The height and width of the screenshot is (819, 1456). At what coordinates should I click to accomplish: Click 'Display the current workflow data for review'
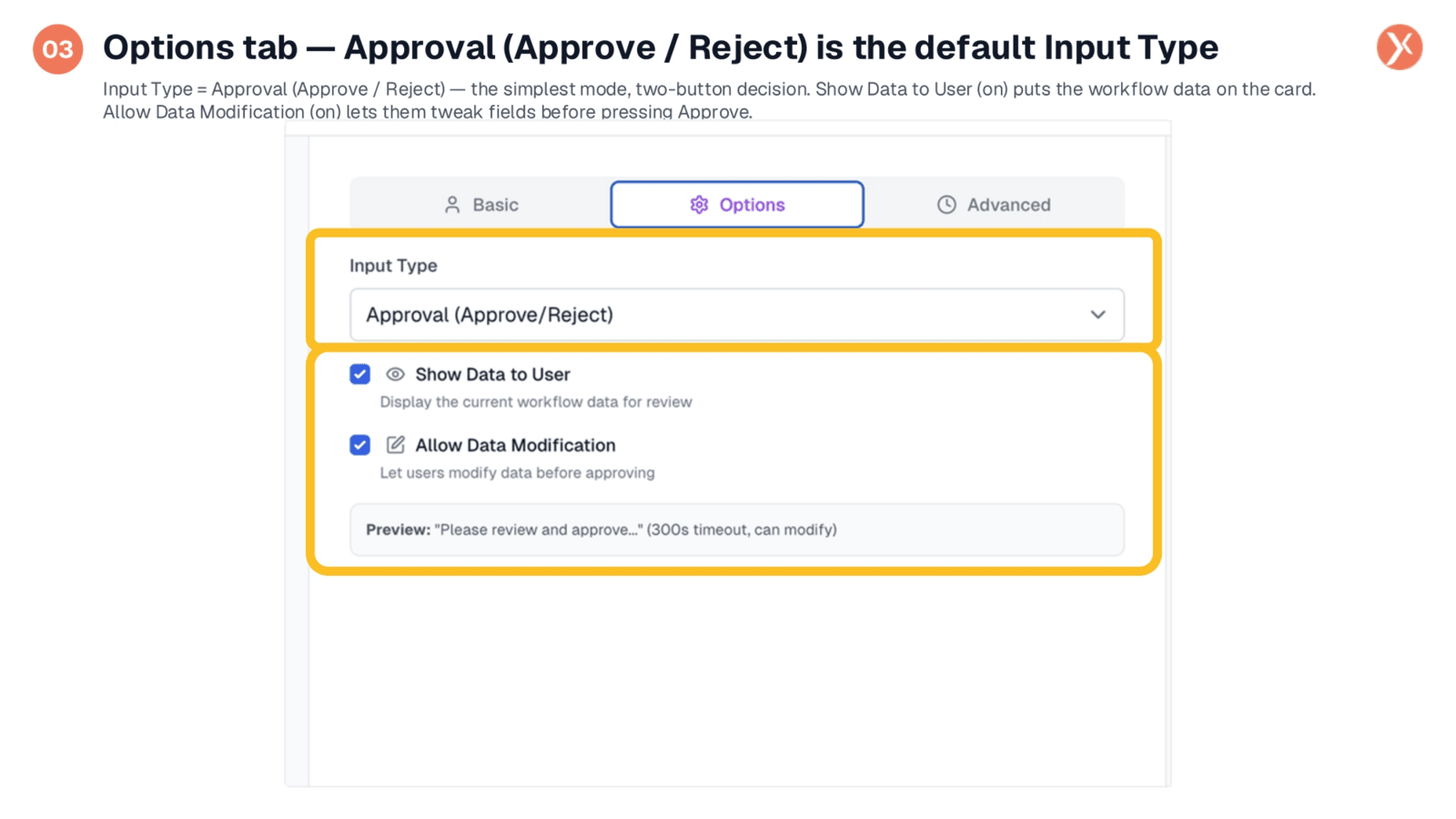(x=536, y=402)
